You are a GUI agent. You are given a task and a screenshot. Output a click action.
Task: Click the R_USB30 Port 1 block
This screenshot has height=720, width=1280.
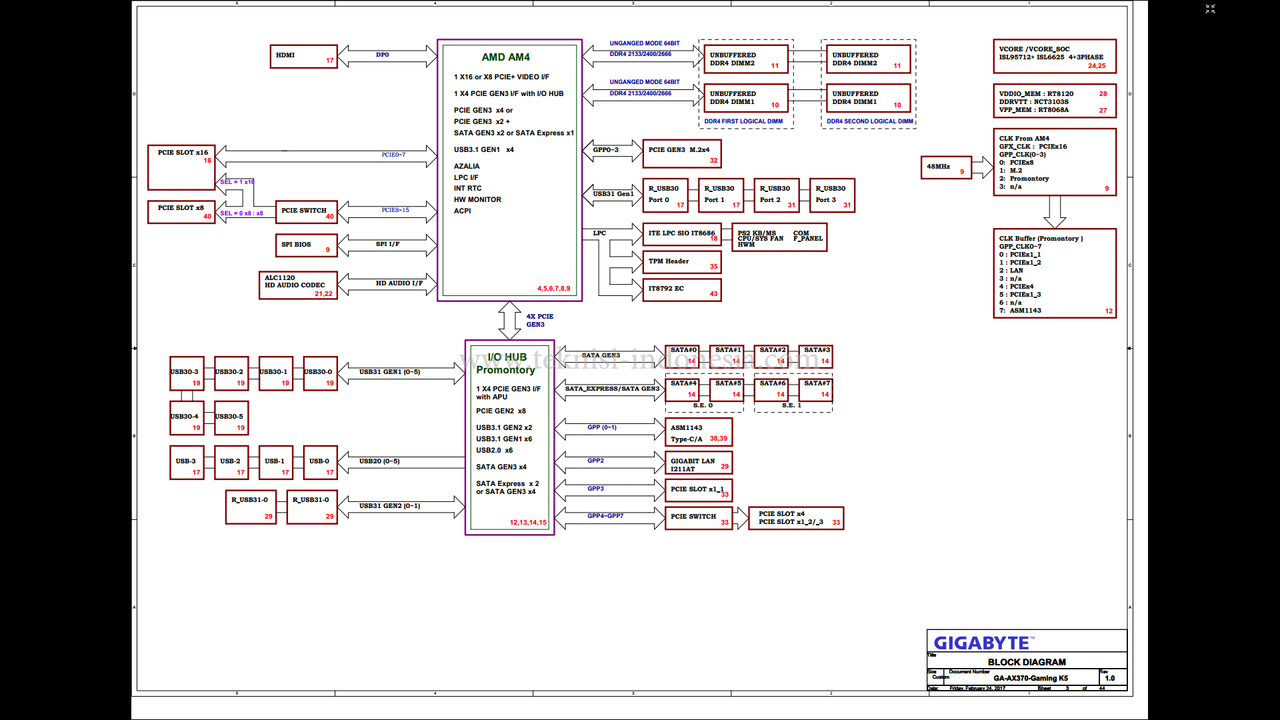pos(721,195)
